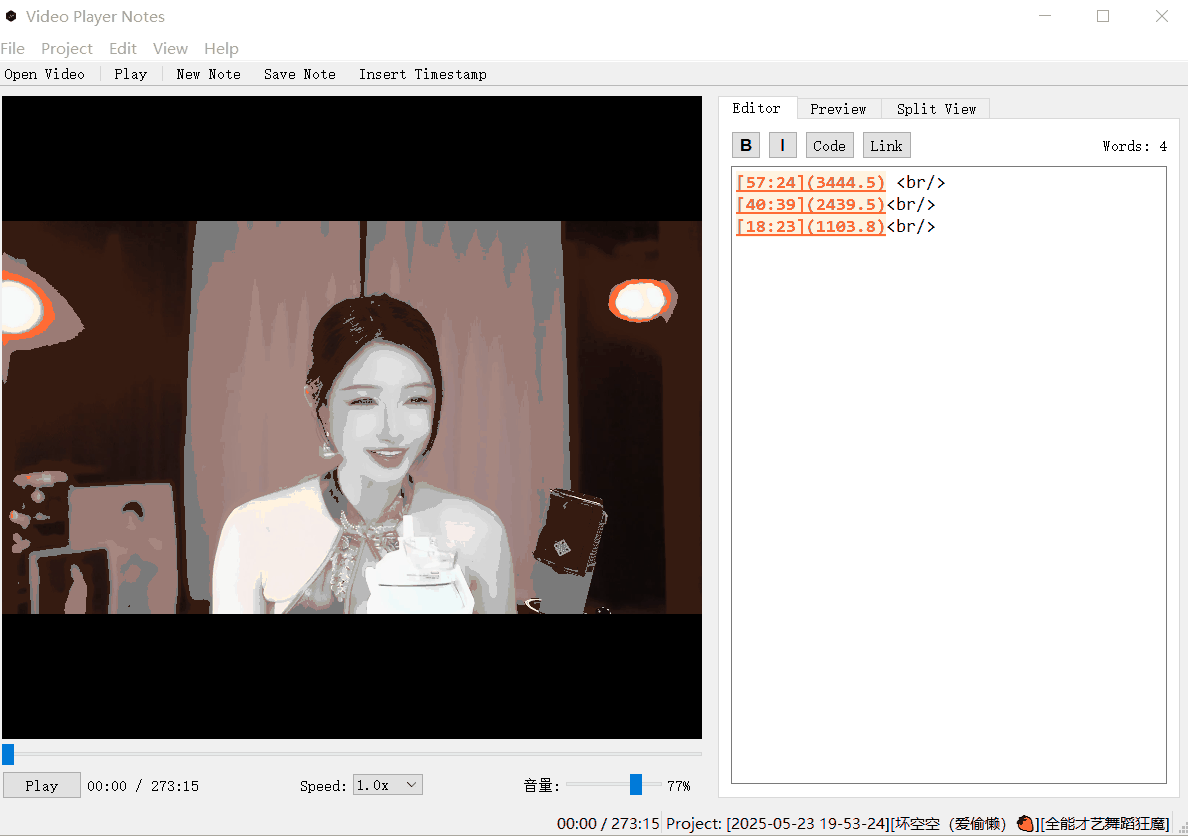Follow the [57:24](3444.5) timestamp link
This screenshot has width=1188, height=836.
[x=810, y=182]
